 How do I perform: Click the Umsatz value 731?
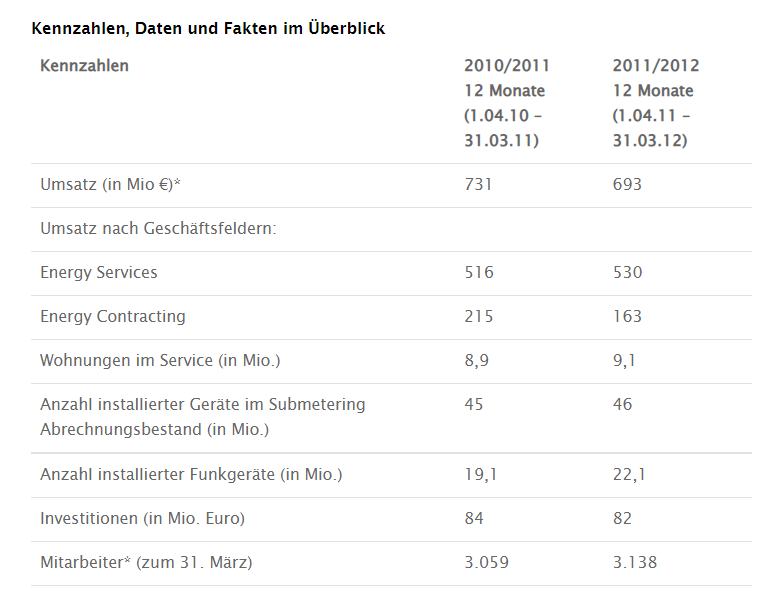[479, 185]
